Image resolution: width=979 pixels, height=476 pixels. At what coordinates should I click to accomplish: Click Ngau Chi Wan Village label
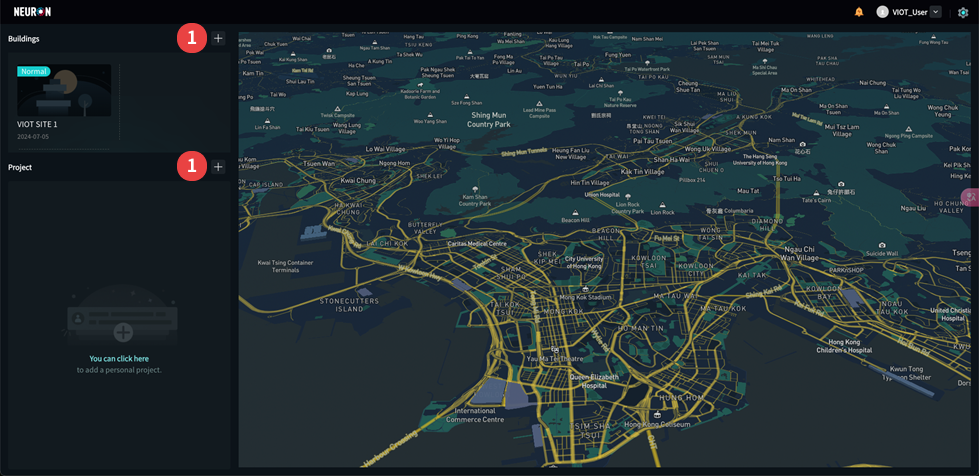[801, 253]
